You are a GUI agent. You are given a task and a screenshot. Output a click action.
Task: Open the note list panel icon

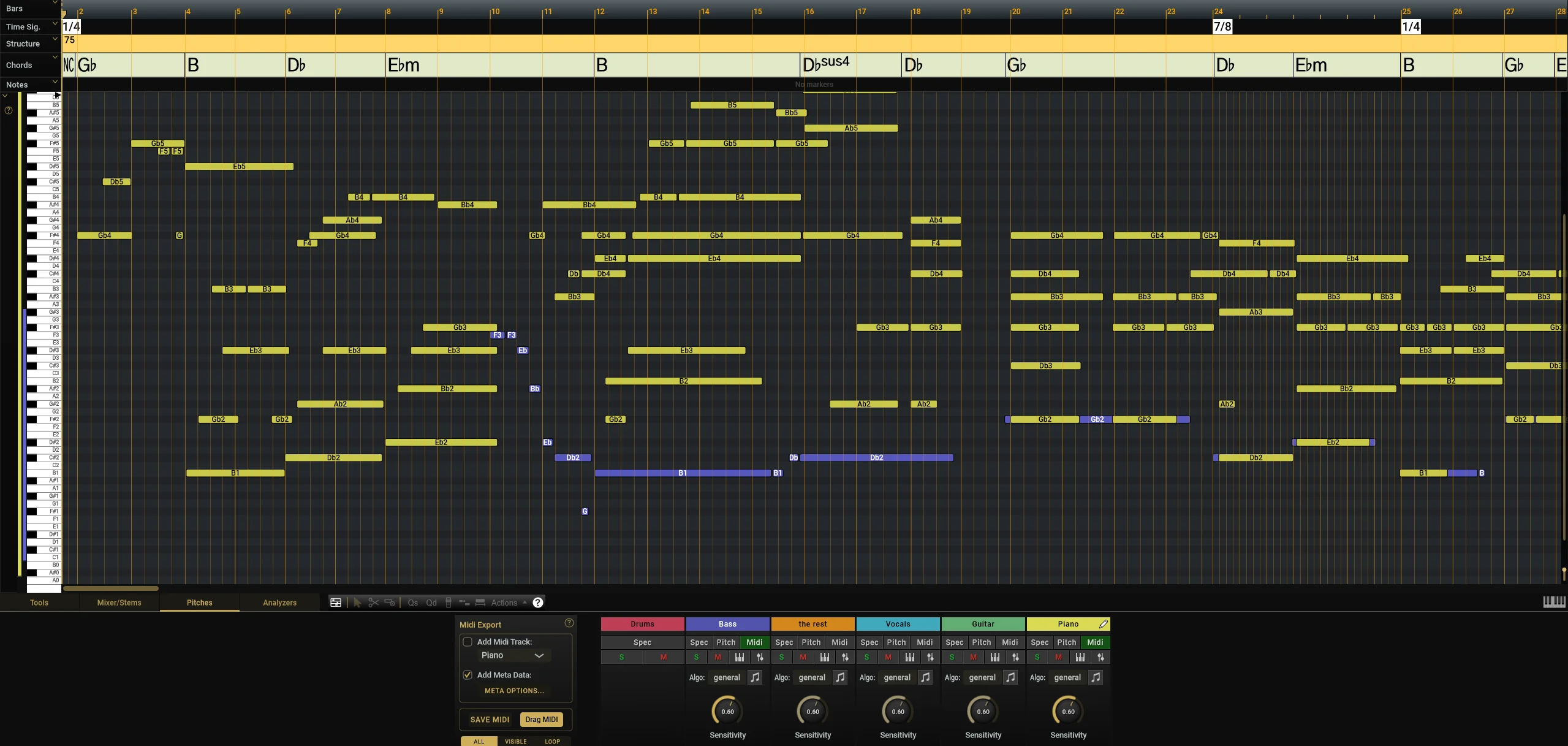tap(336, 603)
